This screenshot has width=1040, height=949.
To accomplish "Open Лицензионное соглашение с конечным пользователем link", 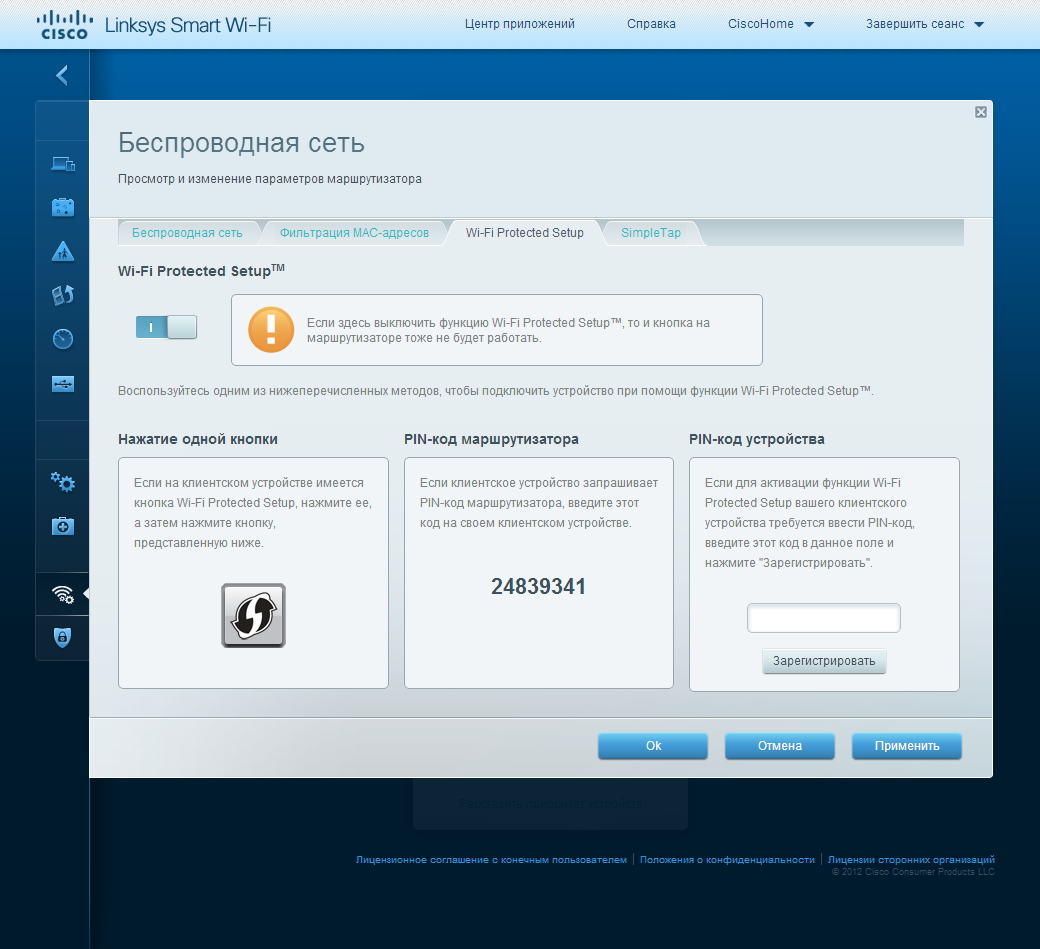I will pos(491,859).
